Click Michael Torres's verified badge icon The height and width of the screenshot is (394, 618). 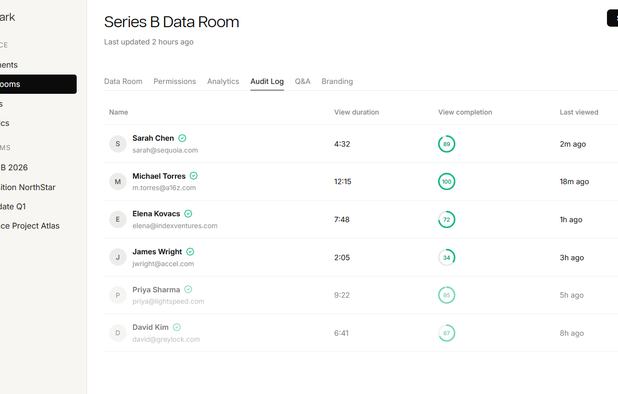tap(194, 176)
